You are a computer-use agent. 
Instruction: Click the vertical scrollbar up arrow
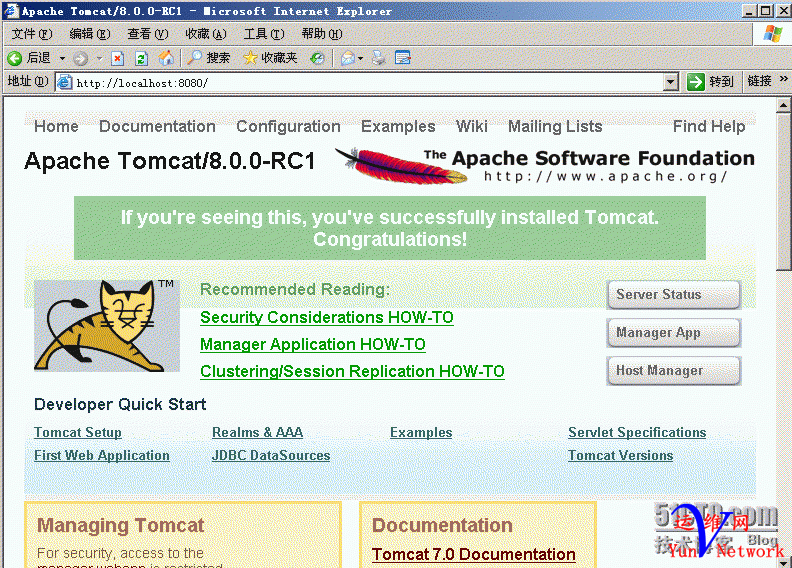(x=783, y=106)
